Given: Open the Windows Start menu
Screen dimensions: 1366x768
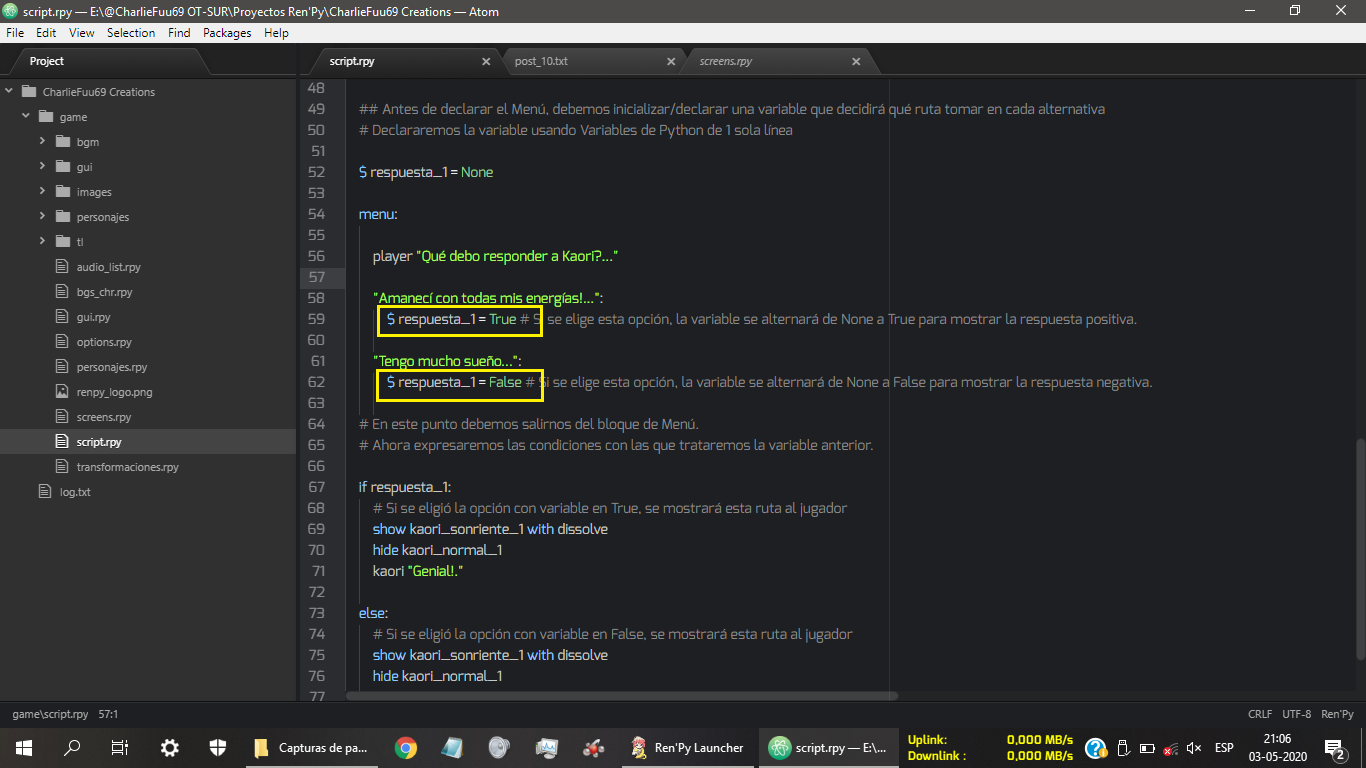Looking at the screenshot, I should click(24, 747).
